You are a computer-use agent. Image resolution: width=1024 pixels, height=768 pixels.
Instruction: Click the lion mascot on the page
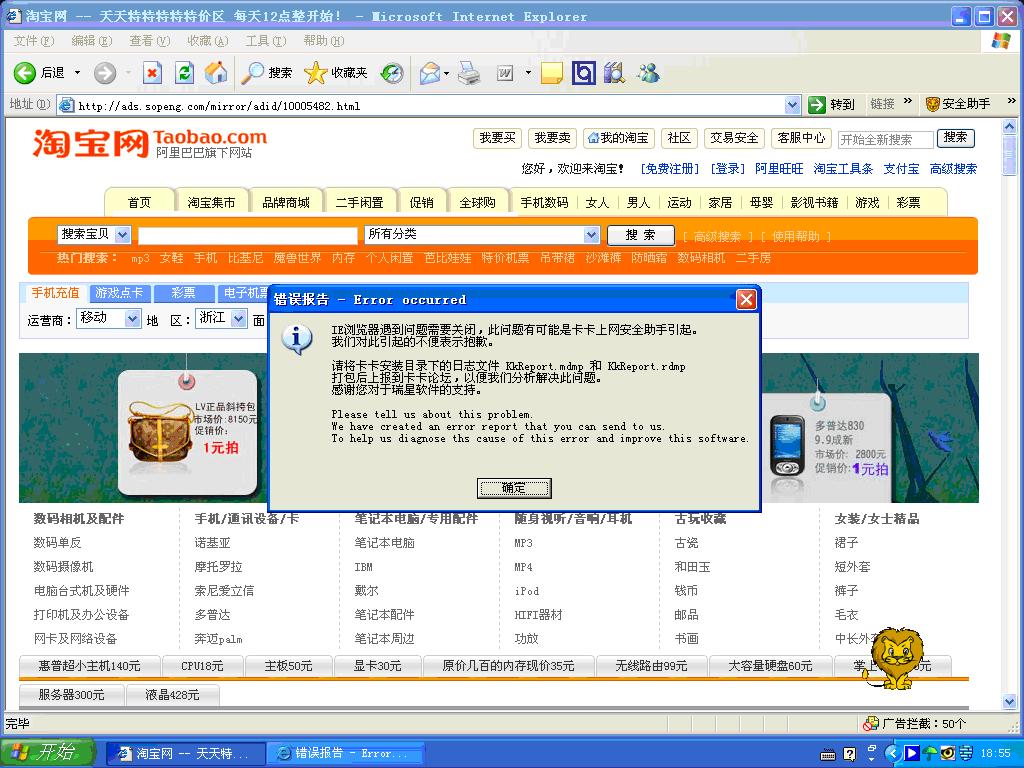coord(895,658)
